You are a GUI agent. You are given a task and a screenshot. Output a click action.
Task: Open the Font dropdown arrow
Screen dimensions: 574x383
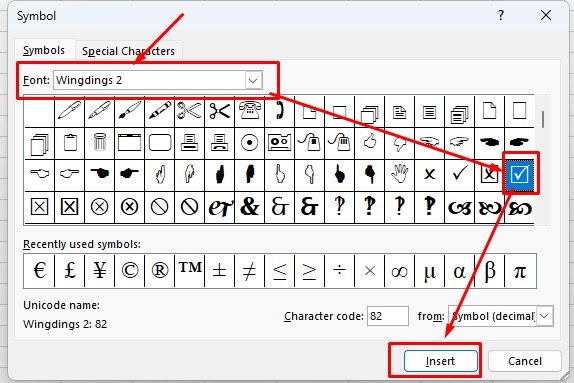(x=253, y=80)
